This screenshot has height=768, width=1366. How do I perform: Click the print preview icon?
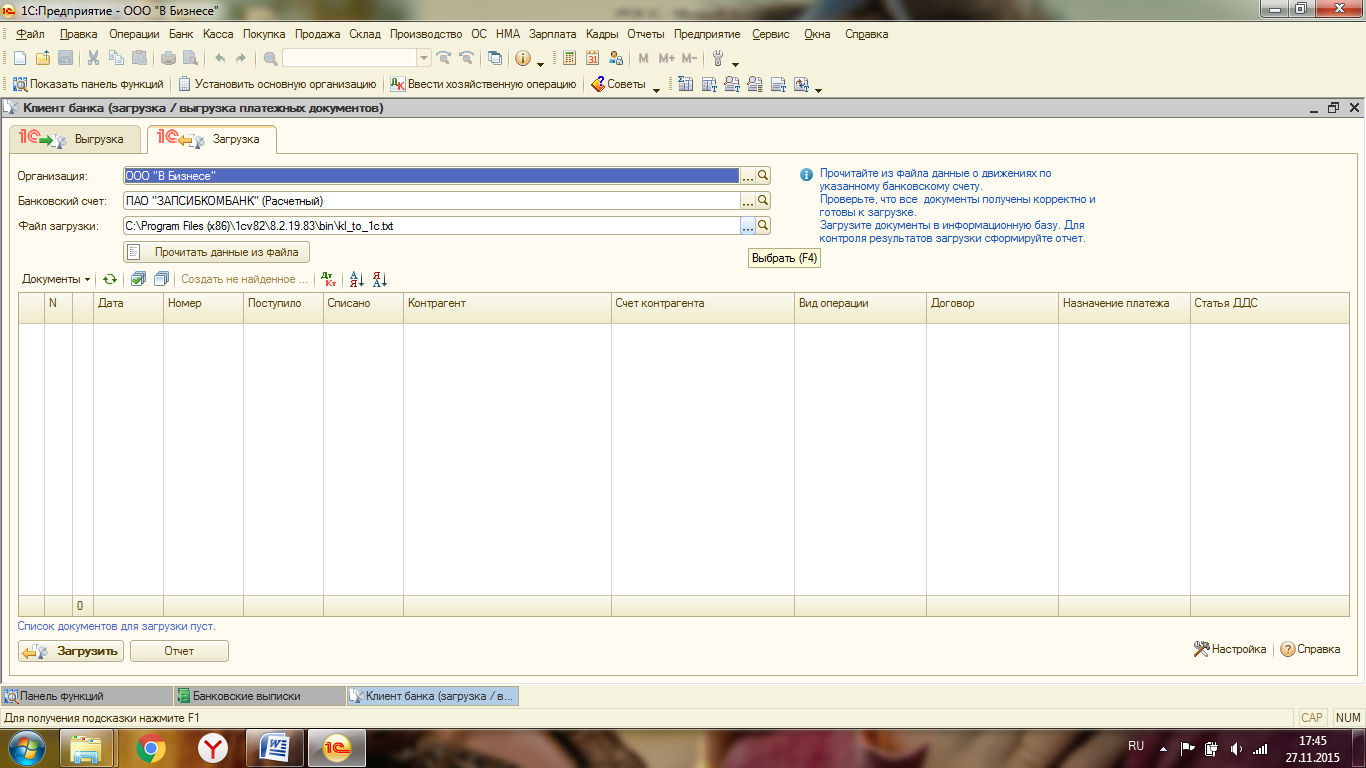pos(189,58)
